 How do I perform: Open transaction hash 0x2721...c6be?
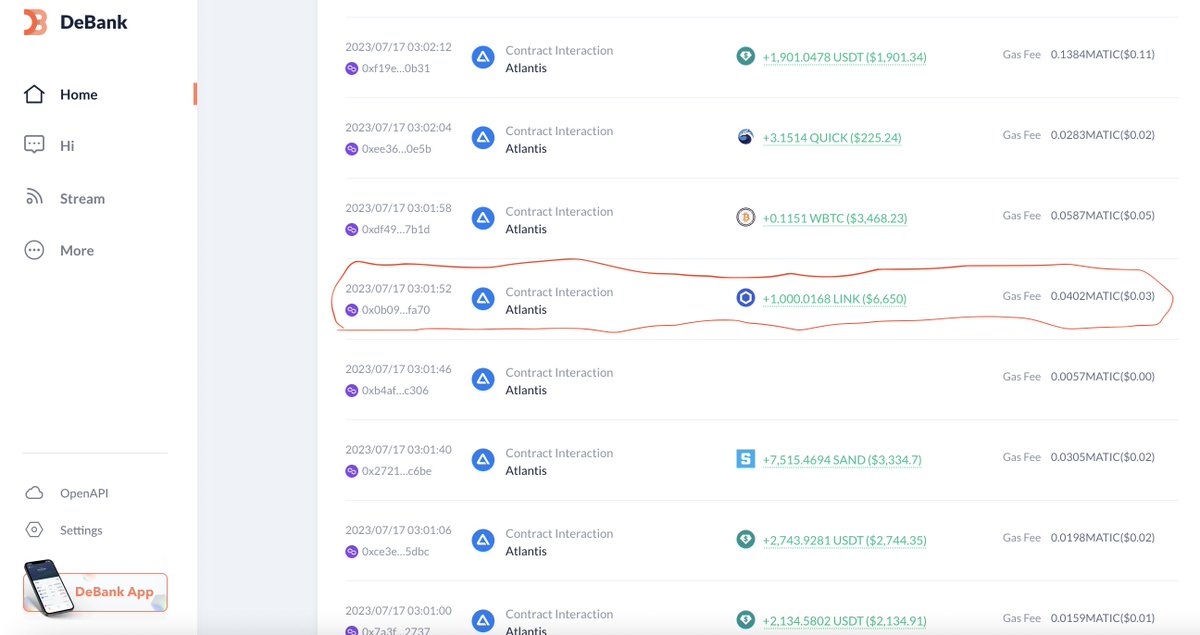pyautogui.click(x=397, y=471)
